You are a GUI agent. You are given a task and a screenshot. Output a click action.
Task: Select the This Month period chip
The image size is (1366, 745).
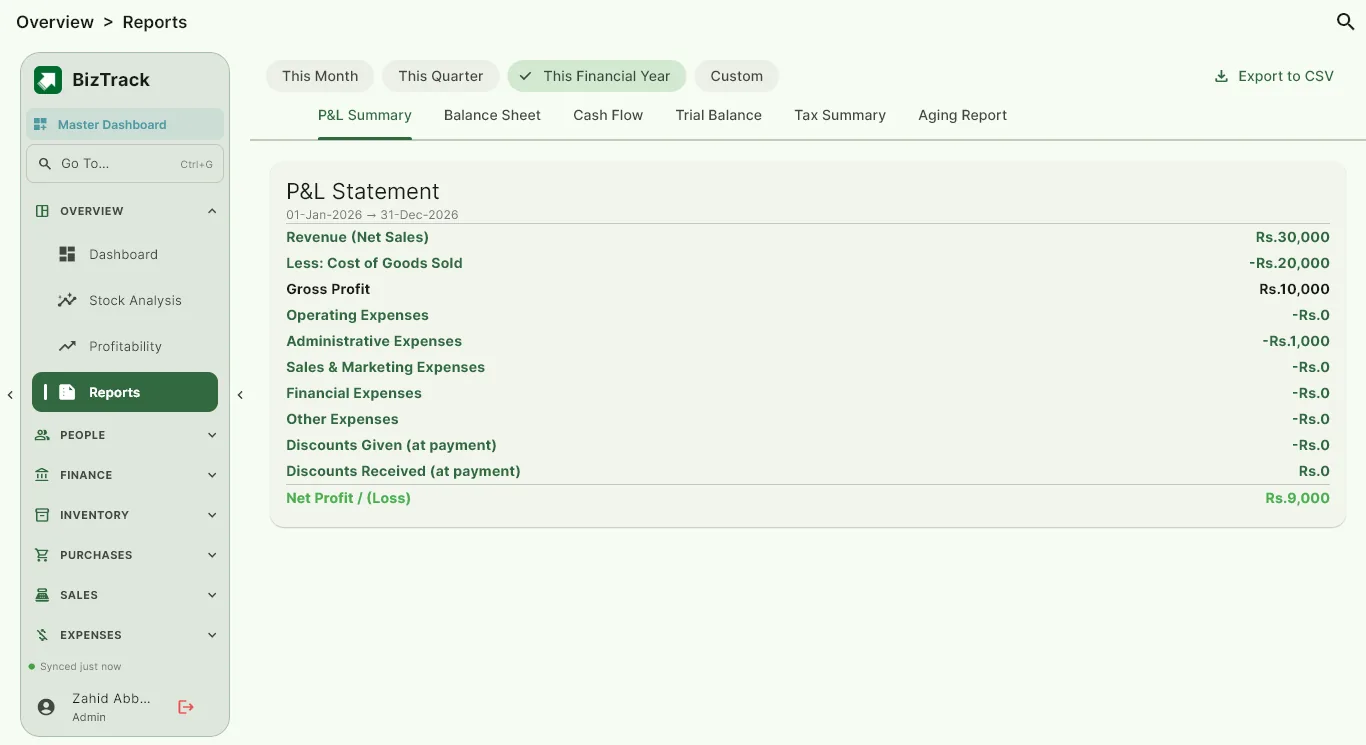click(320, 76)
